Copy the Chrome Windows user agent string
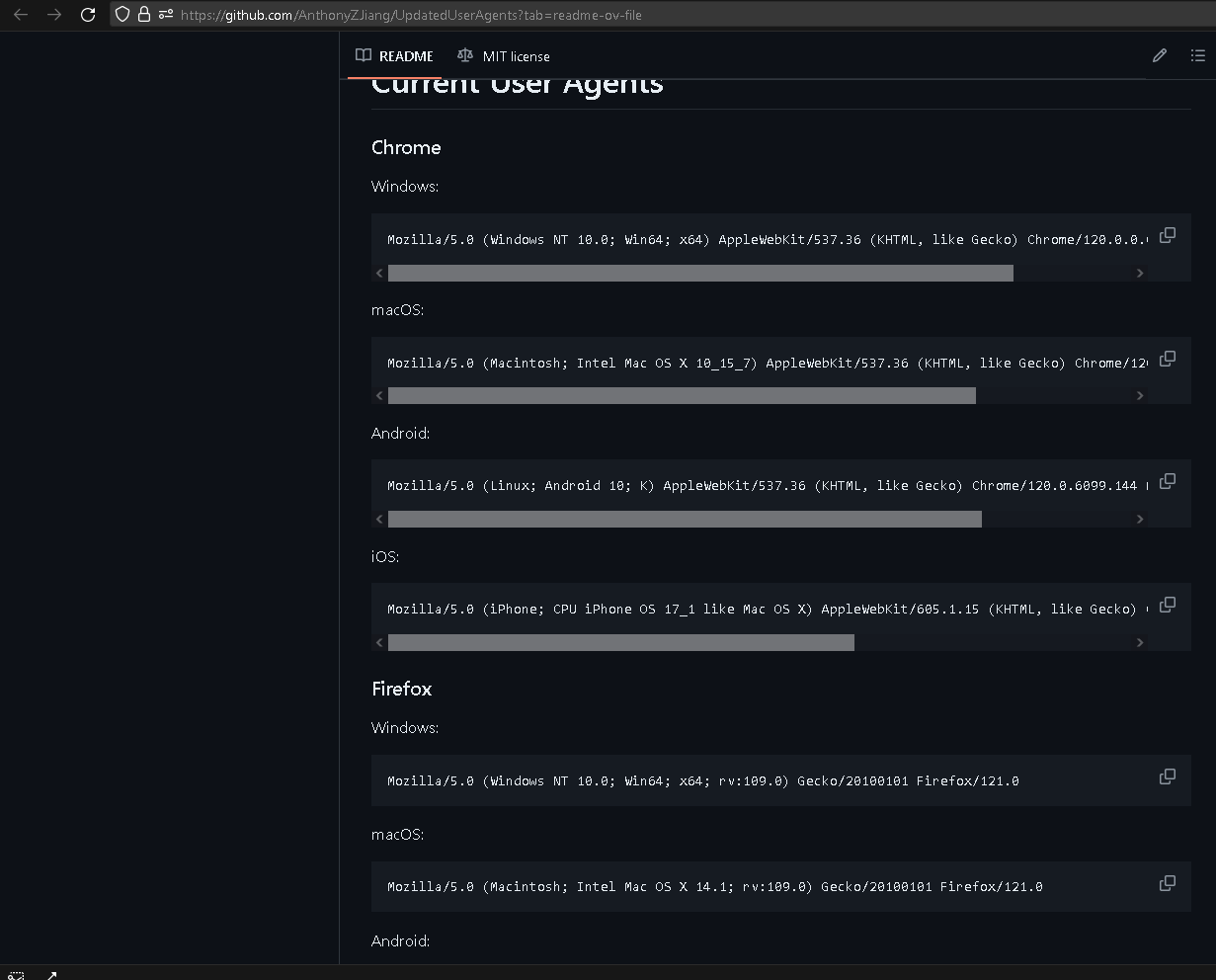Image resolution: width=1216 pixels, height=980 pixels. pos(1167,235)
